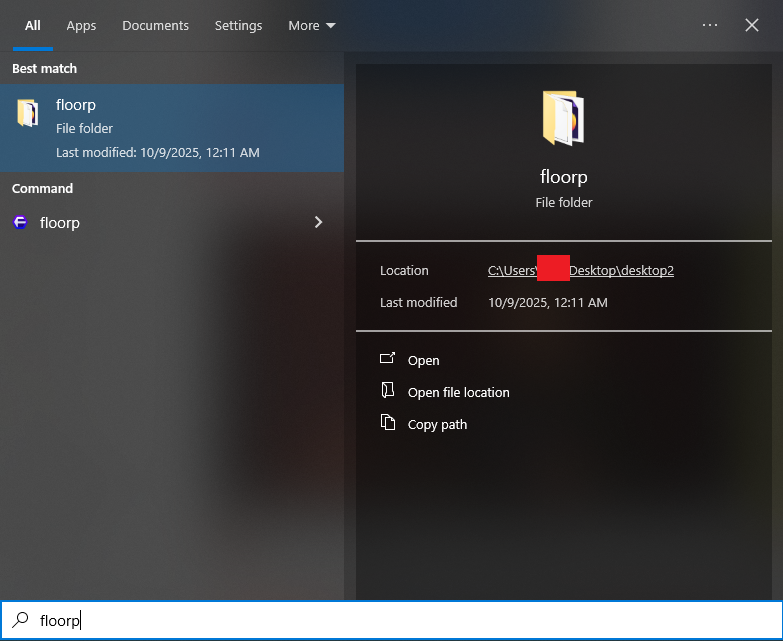Click the Open action icon

pos(388,358)
